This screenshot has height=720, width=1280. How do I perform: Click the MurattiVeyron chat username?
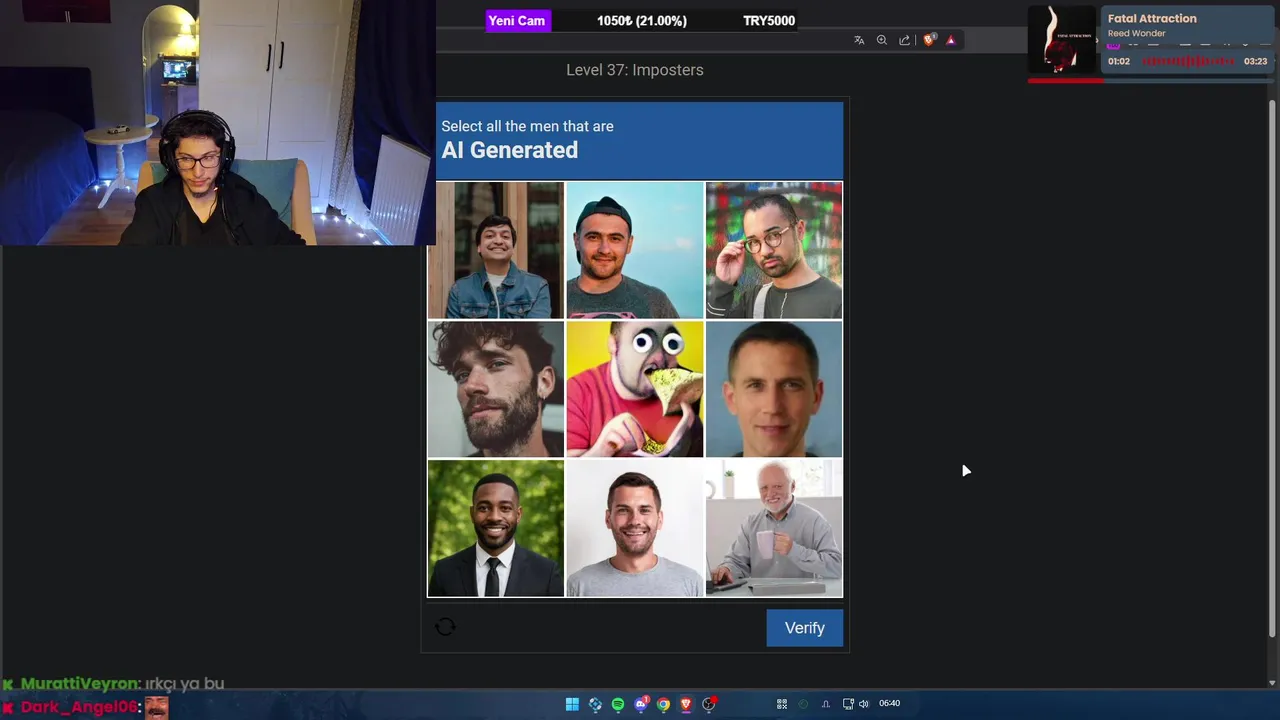[80, 684]
